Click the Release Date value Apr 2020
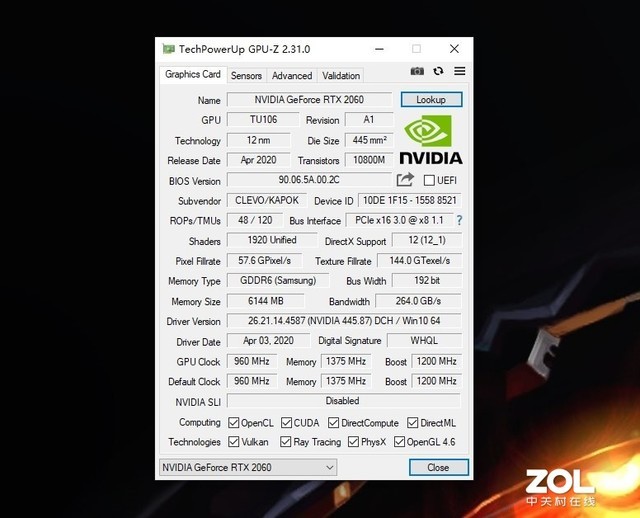 (258, 160)
